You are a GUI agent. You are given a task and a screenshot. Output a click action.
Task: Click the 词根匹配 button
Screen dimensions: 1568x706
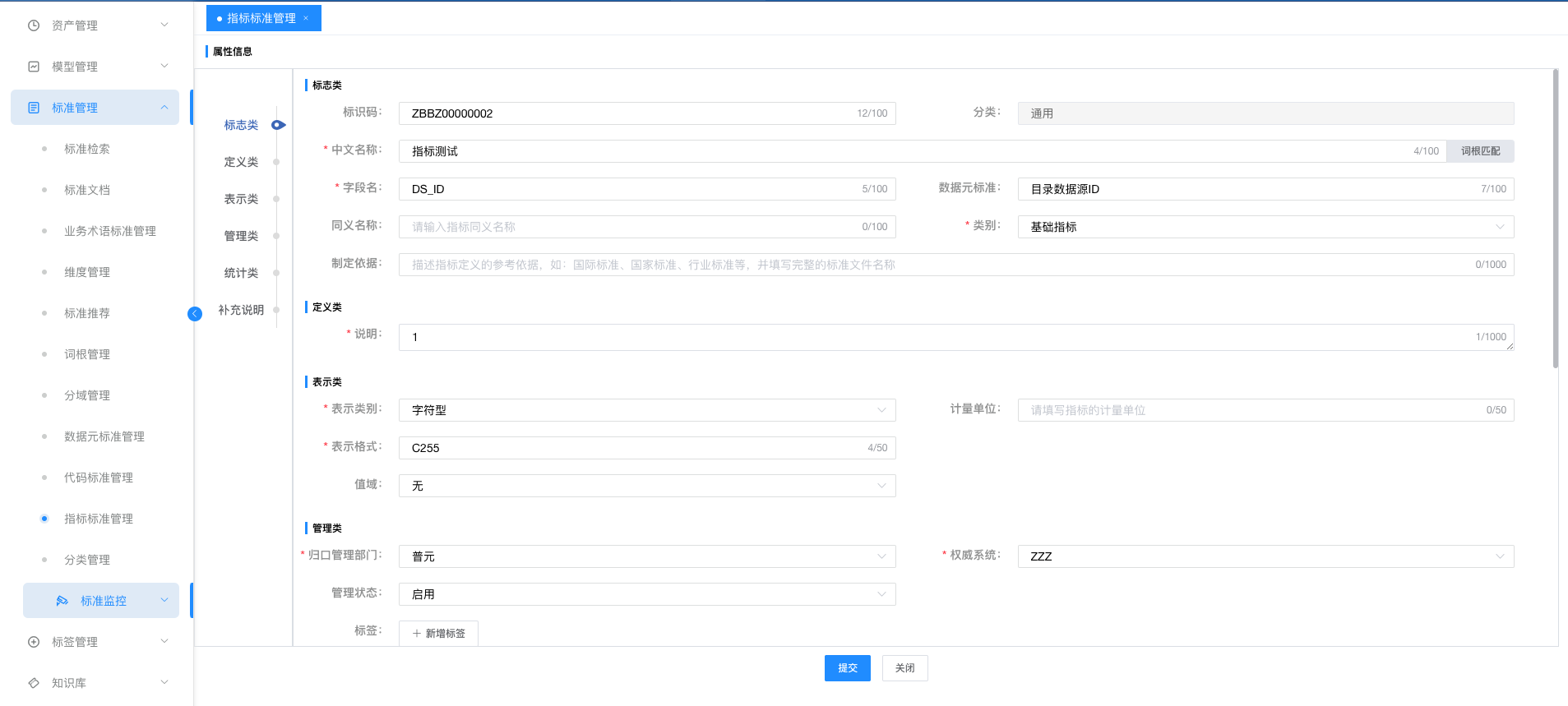[1480, 151]
